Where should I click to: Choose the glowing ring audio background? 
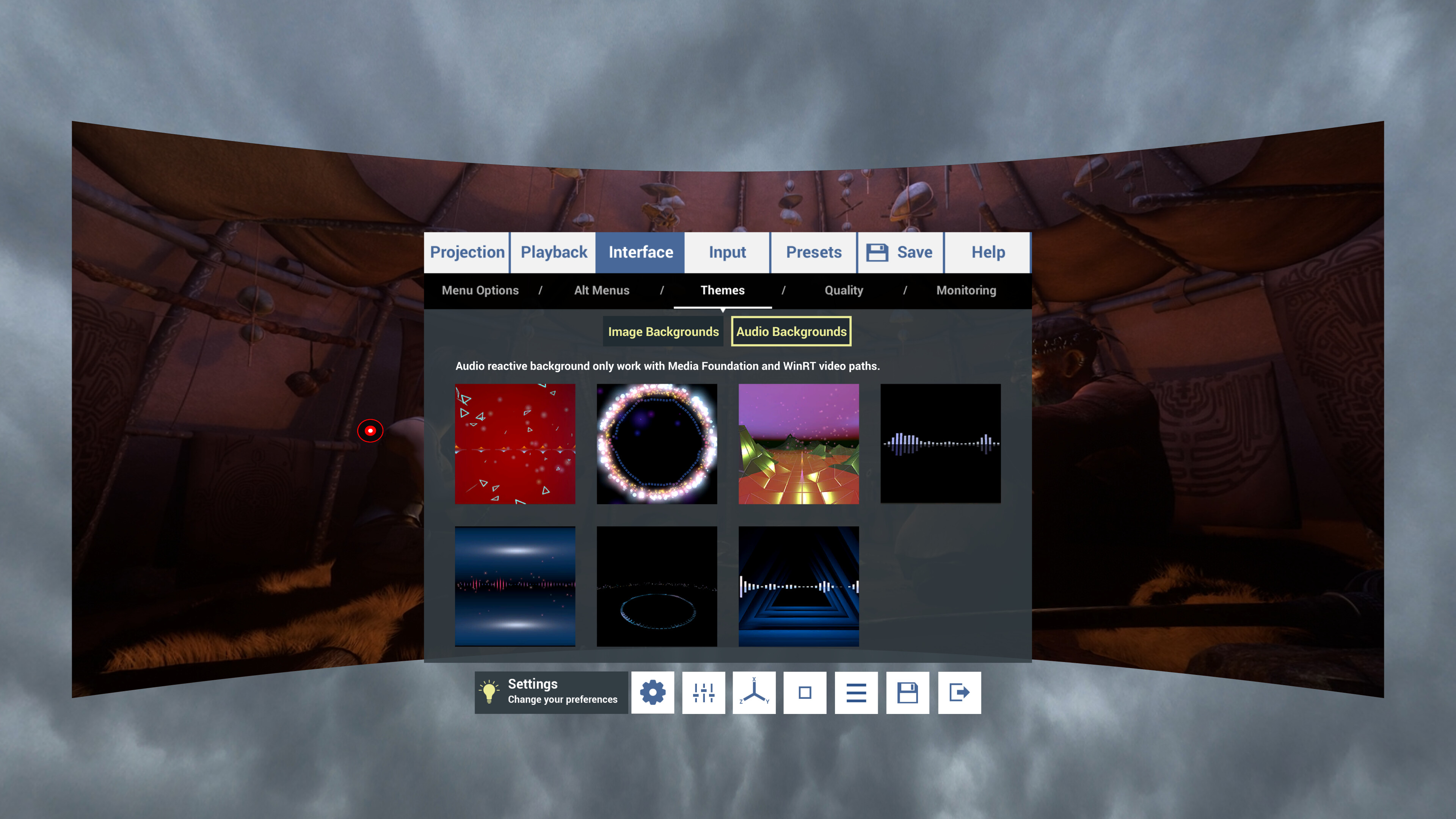[656, 444]
